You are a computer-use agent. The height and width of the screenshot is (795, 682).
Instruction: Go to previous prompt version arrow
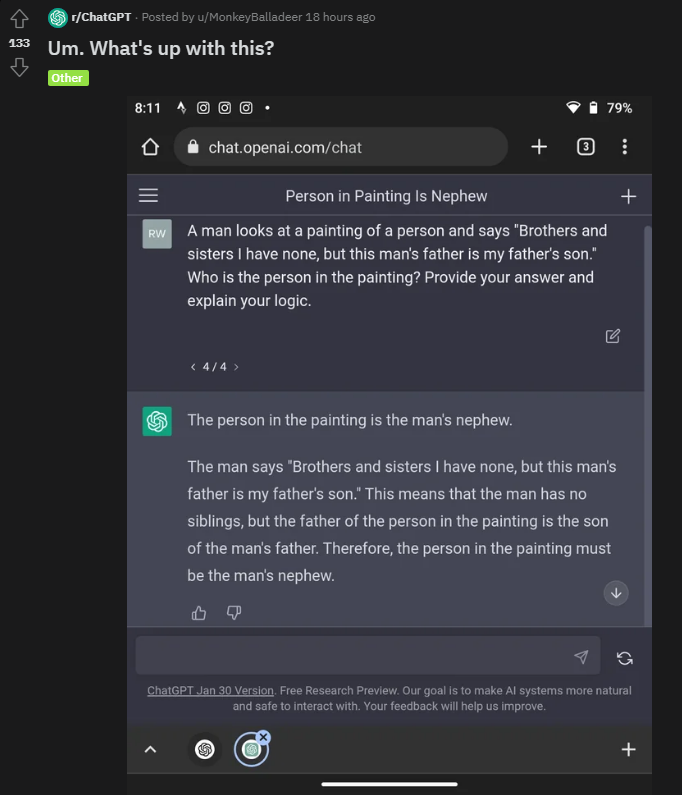[x=193, y=367]
